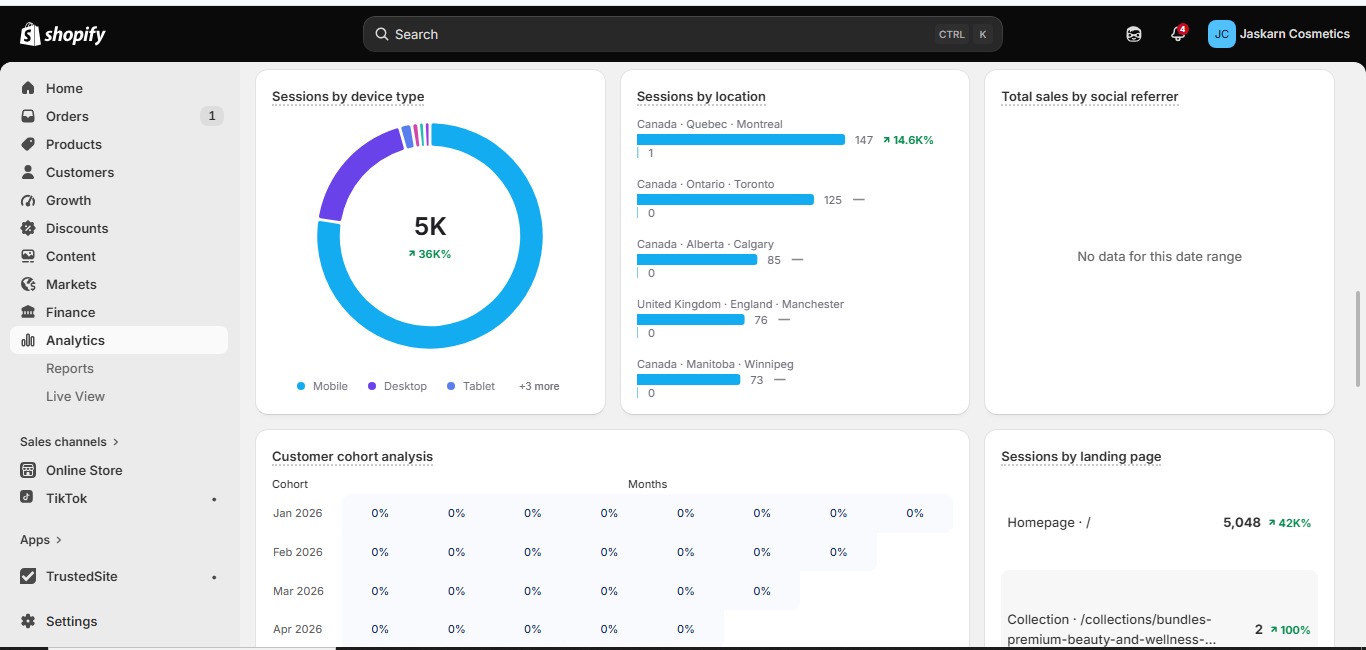
Task: Click the Shopify logo
Action: coord(62,34)
